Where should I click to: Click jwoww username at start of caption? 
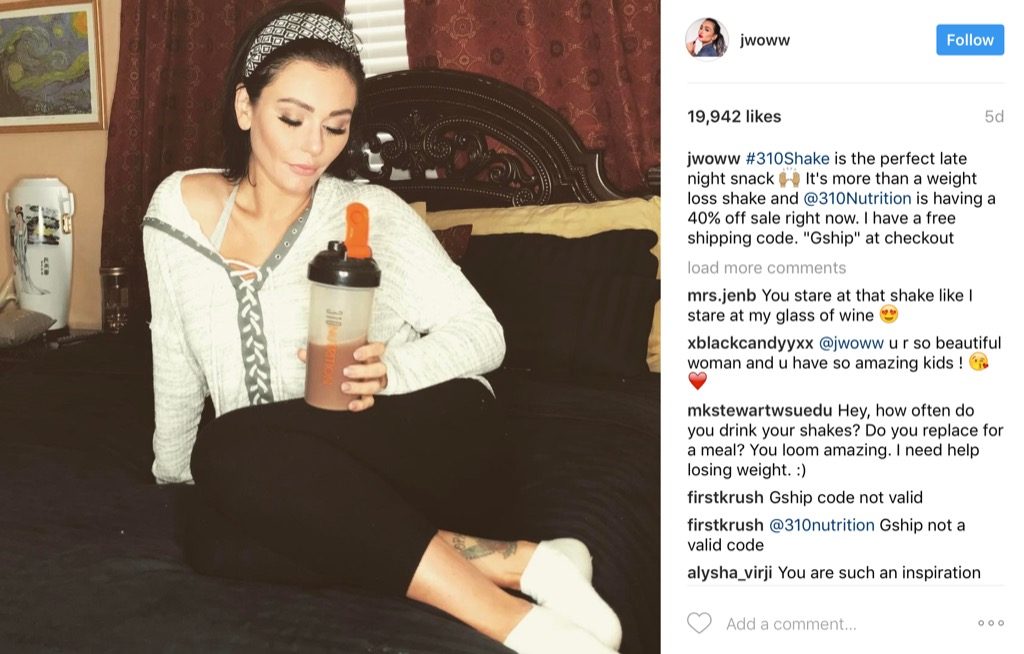[713, 158]
